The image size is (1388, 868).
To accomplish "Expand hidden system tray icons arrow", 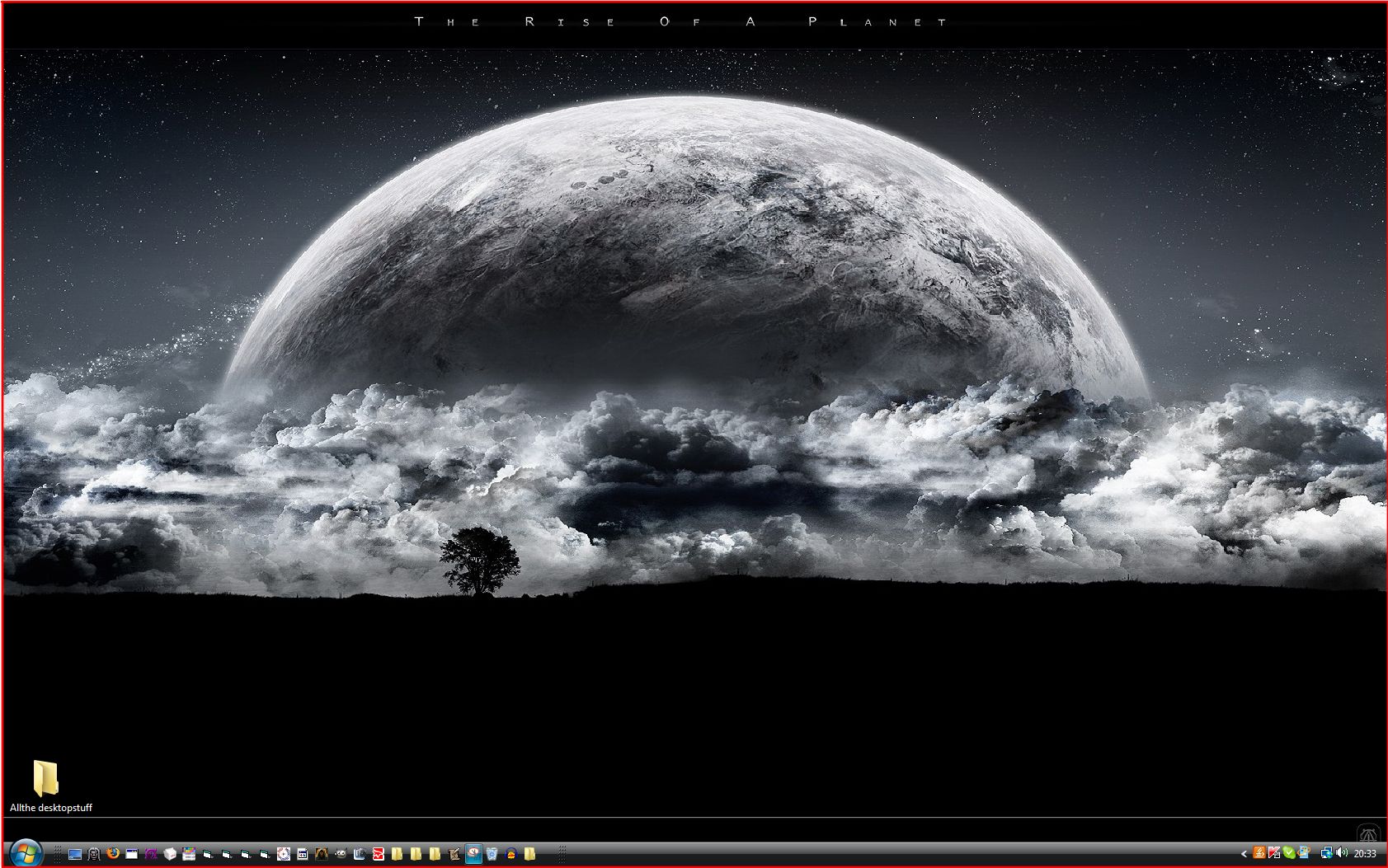I will (x=1244, y=854).
